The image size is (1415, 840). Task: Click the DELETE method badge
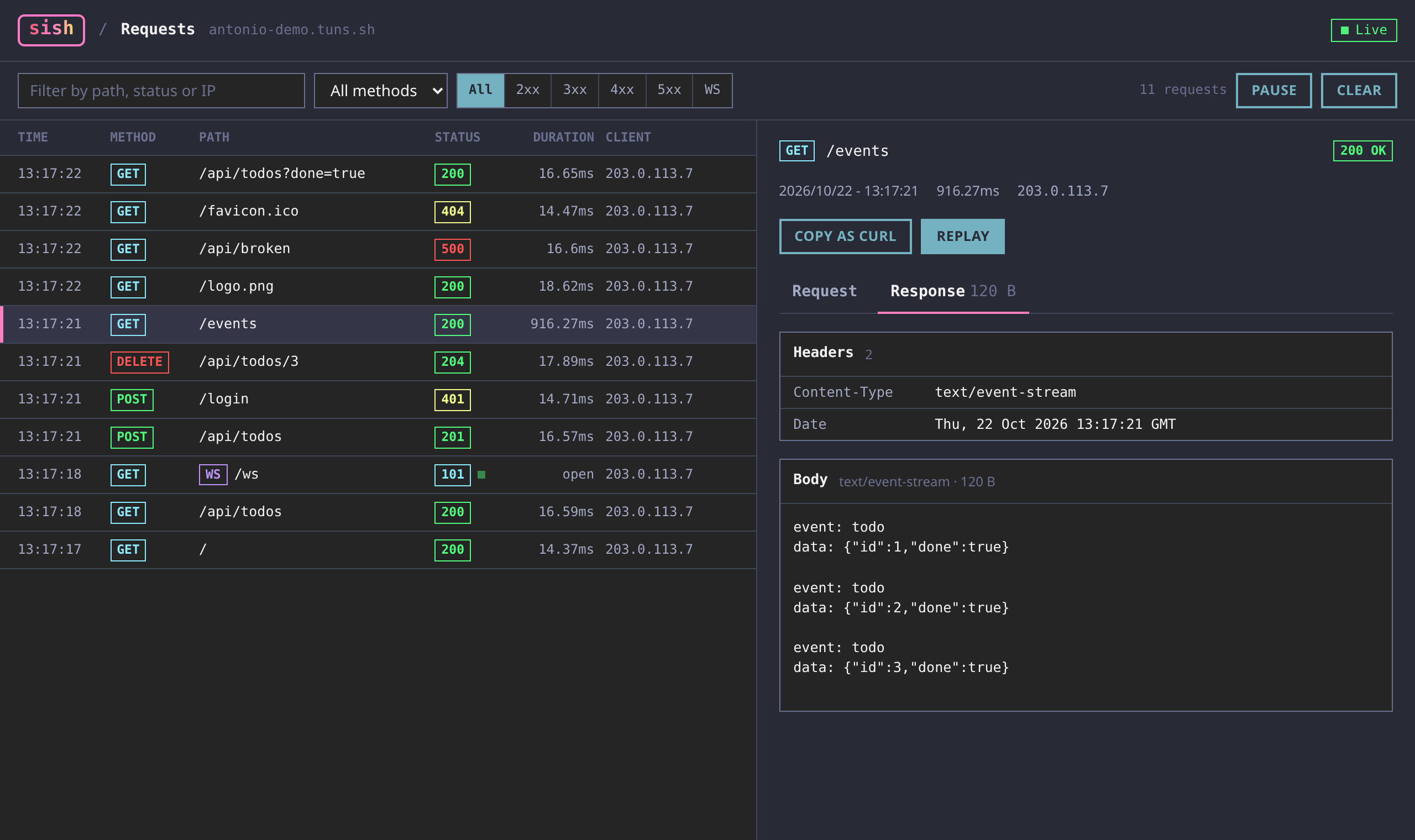pos(140,362)
